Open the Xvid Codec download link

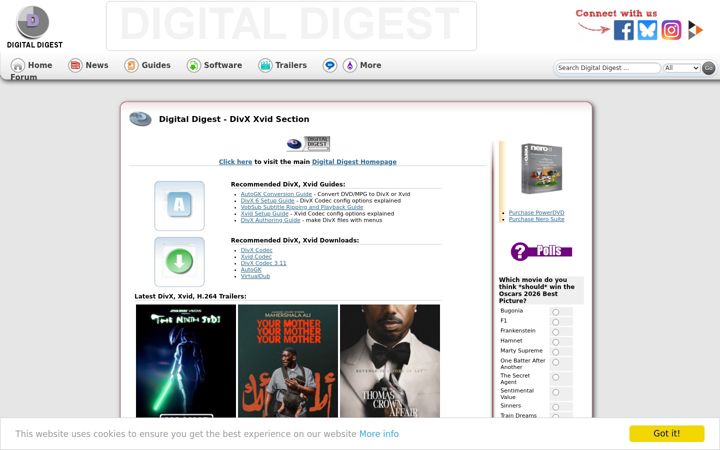[256, 257]
